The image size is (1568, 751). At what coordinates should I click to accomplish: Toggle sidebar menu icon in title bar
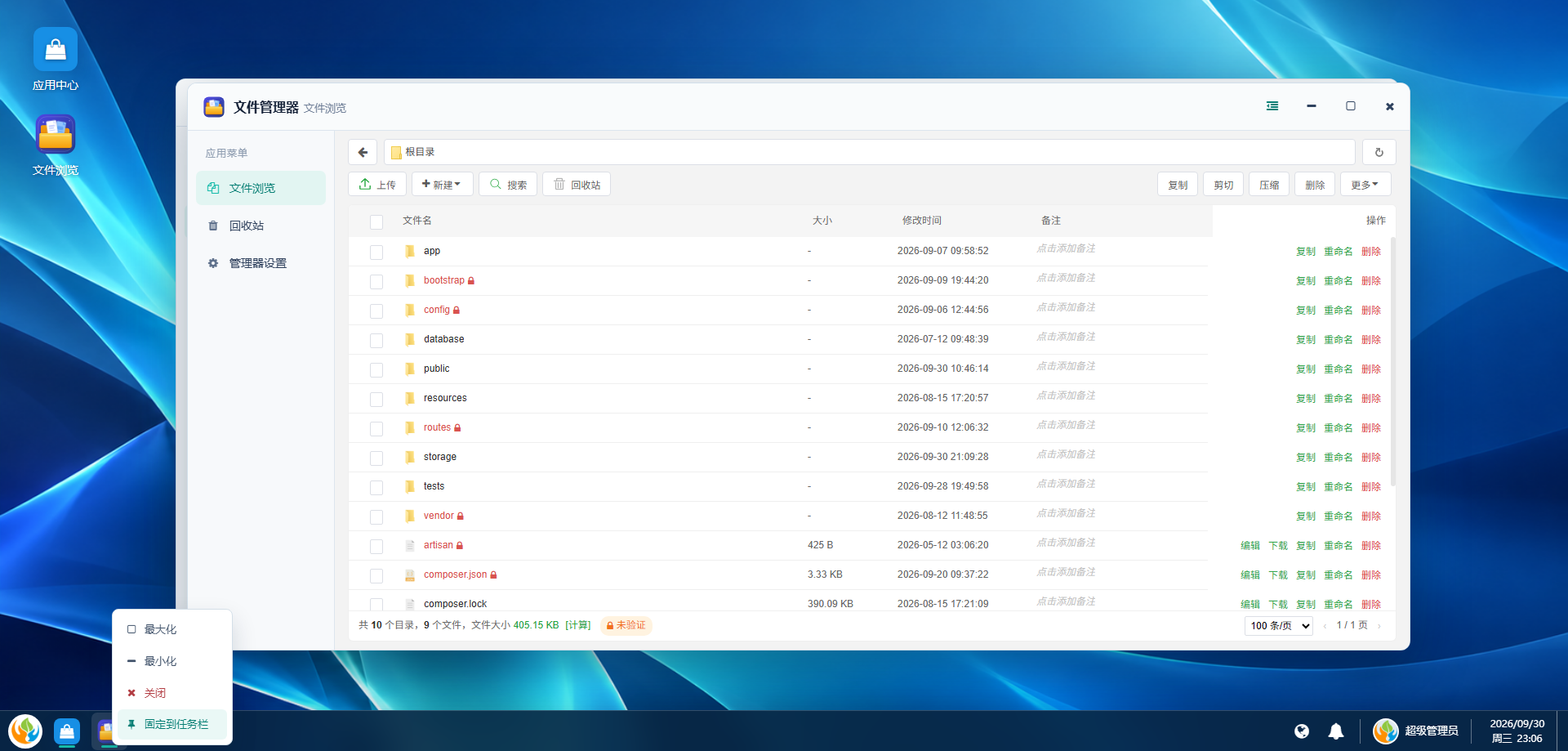click(x=1272, y=106)
